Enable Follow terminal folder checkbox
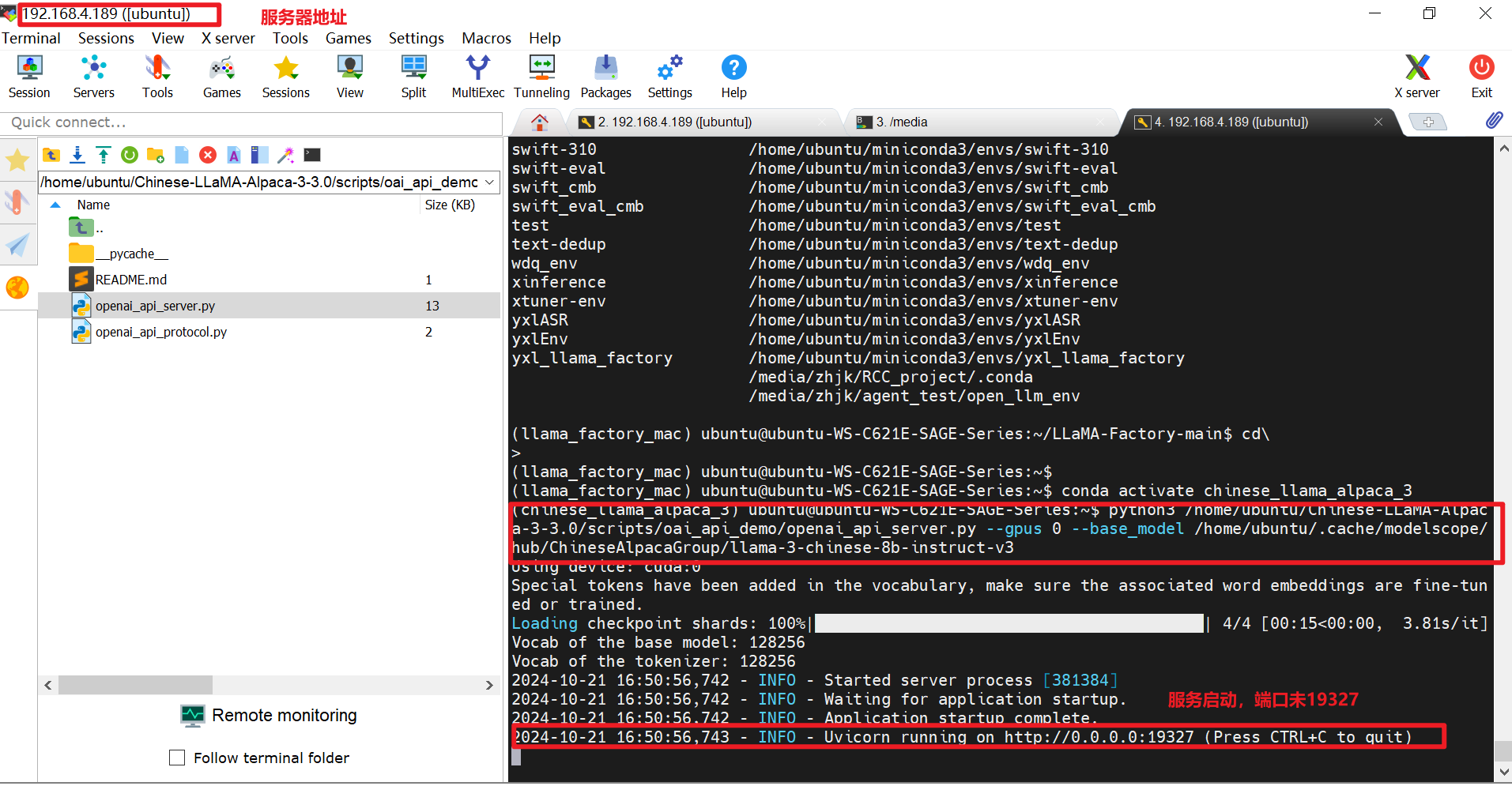 coord(178,758)
